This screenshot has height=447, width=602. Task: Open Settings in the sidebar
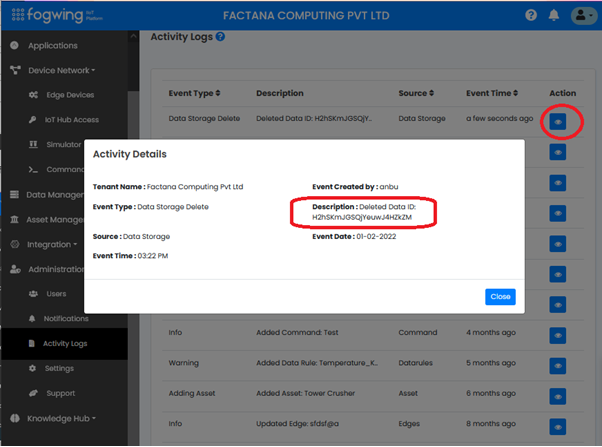(x=59, y=368)
